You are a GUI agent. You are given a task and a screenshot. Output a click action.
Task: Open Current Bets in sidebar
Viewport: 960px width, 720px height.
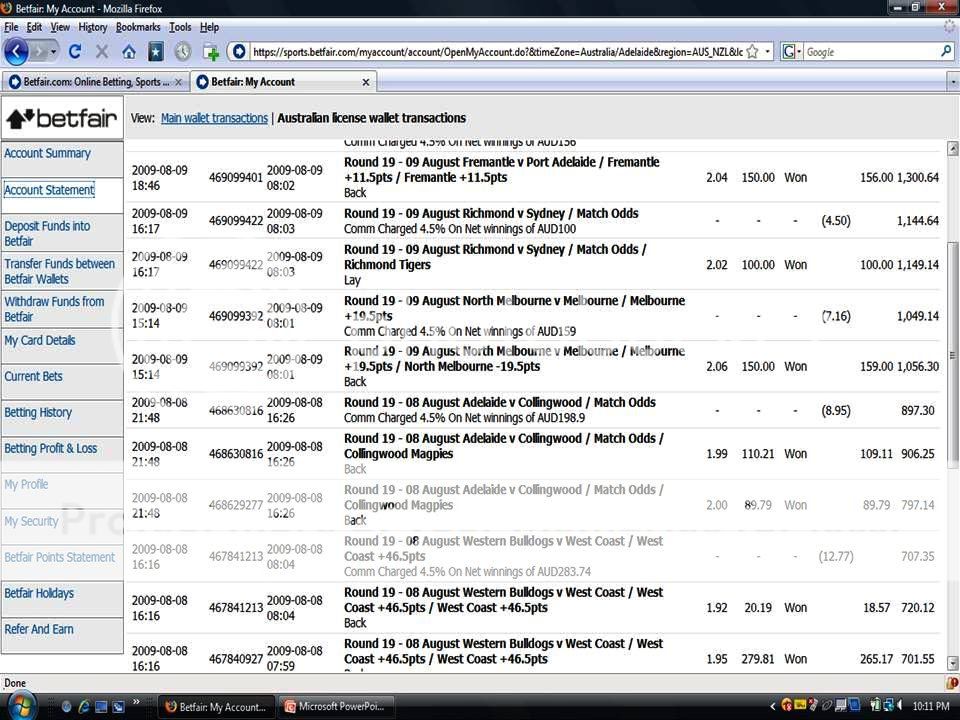tap(33, 377)
